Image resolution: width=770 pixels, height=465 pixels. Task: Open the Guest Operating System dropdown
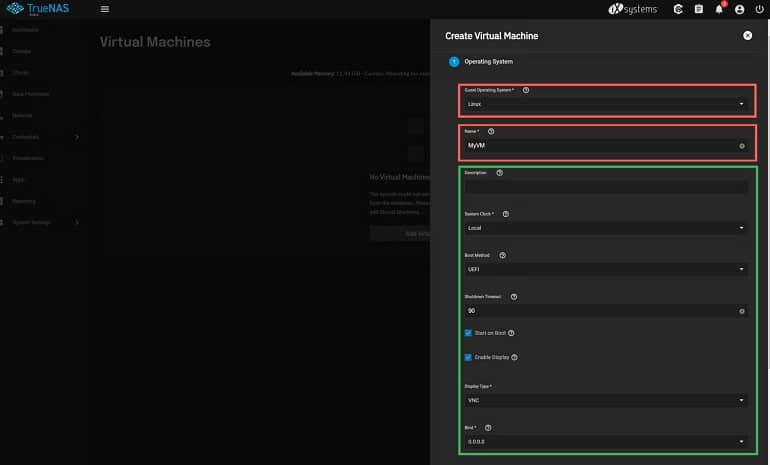click(x=606, y=104)
